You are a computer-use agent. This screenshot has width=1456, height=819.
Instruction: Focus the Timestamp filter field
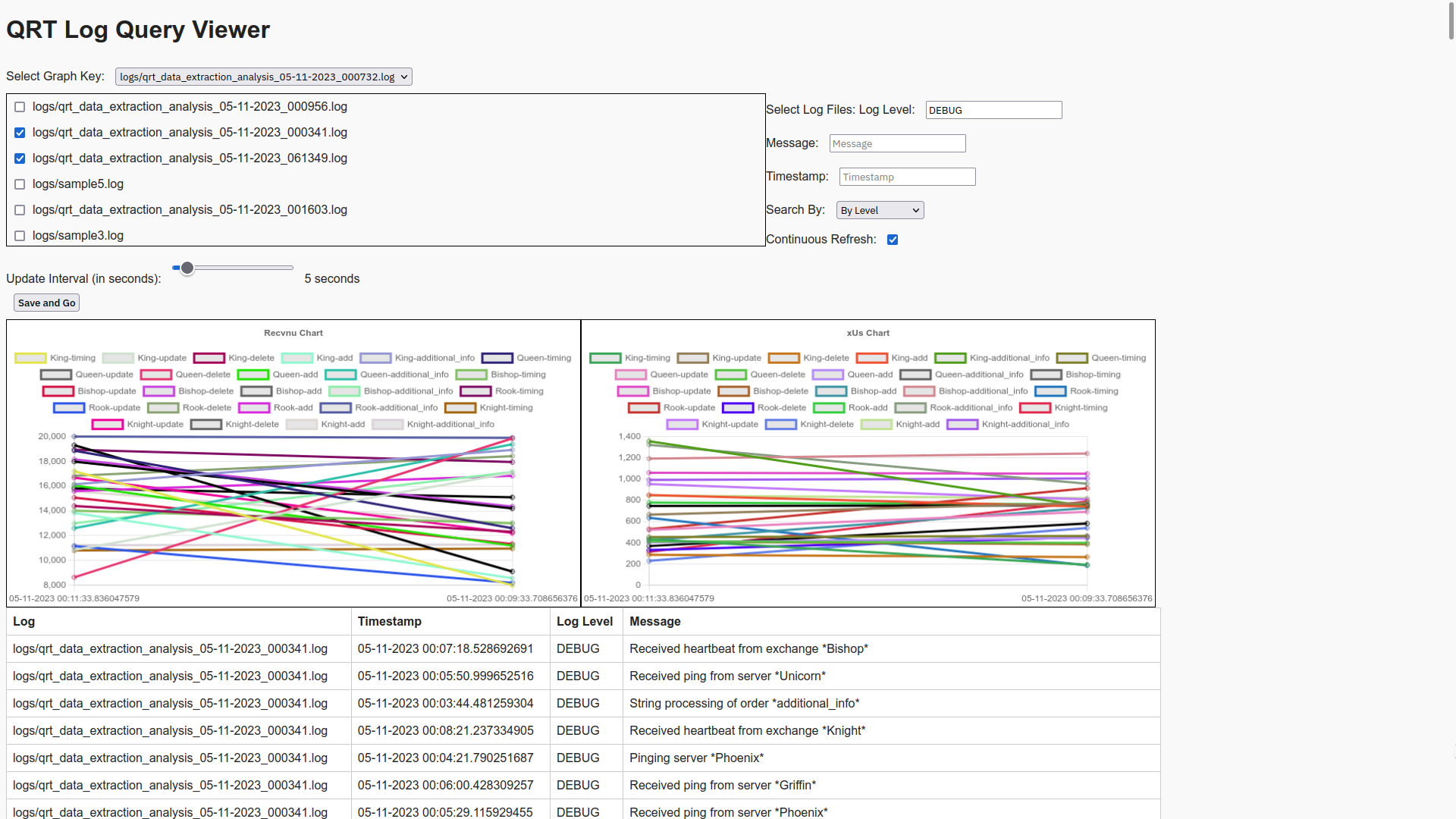[907, 177]
